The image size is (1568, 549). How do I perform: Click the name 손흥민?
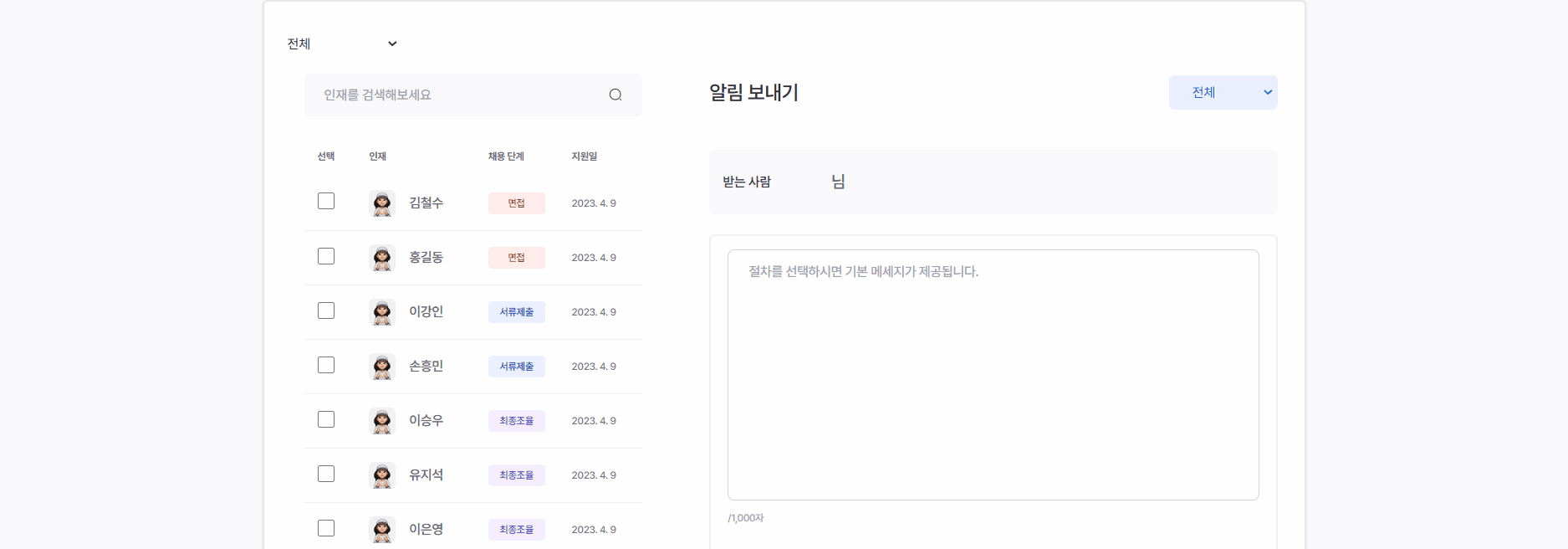(x=426, y=366)
